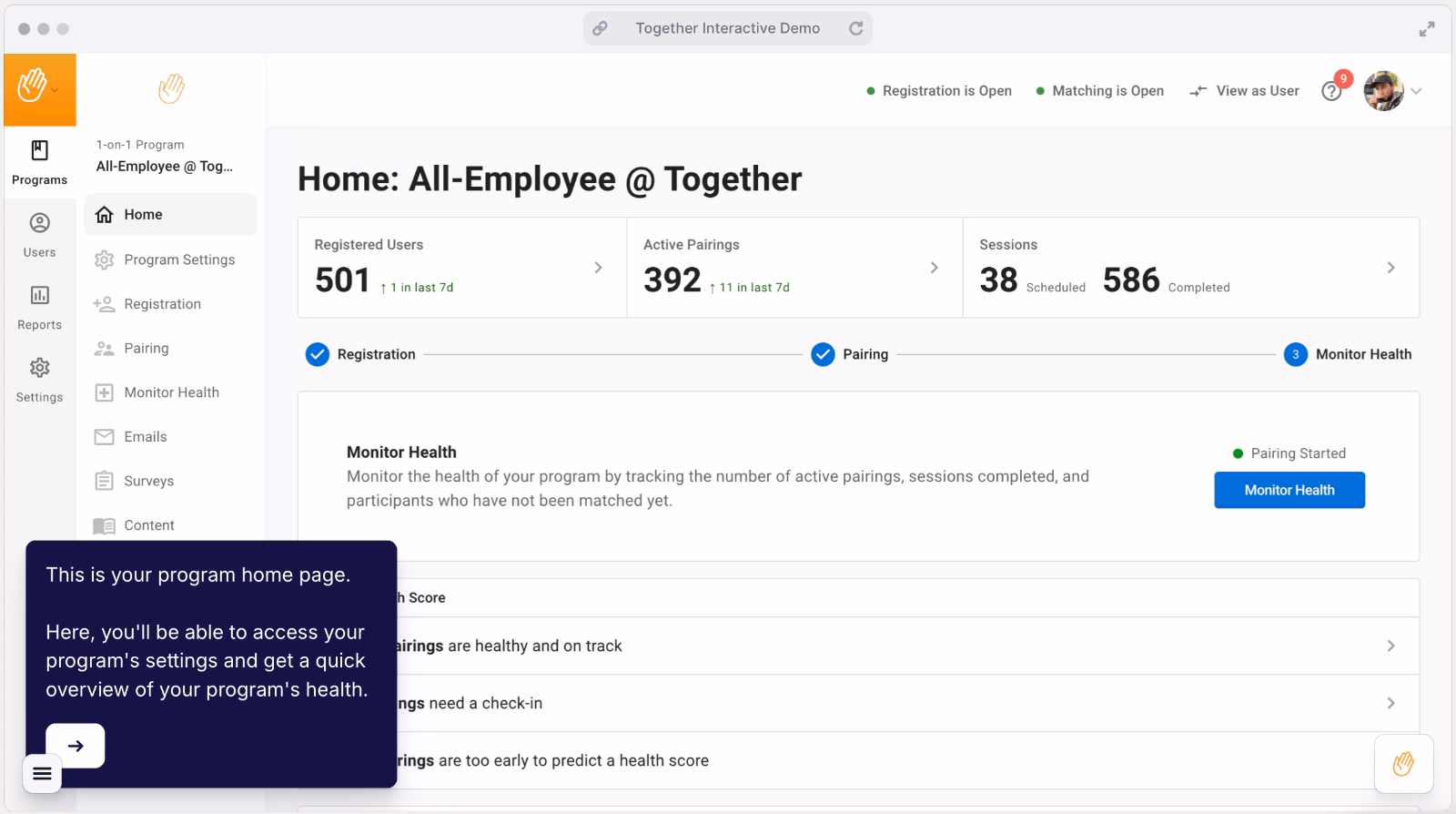Open the Users section icon
This screenshot has width=1456, height=814.
tap(39, 223)
